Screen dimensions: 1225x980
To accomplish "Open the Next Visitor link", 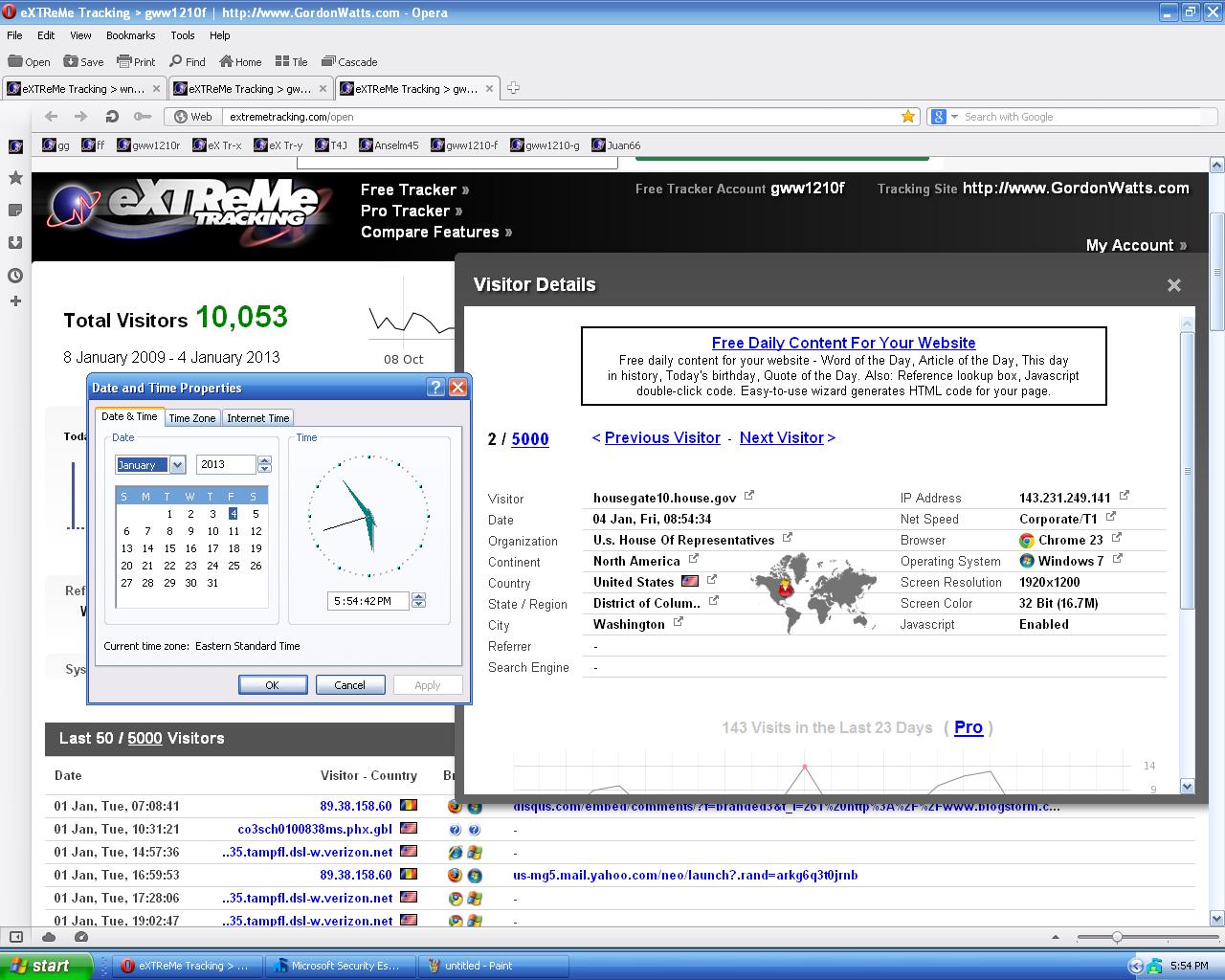I will point(781,437).
